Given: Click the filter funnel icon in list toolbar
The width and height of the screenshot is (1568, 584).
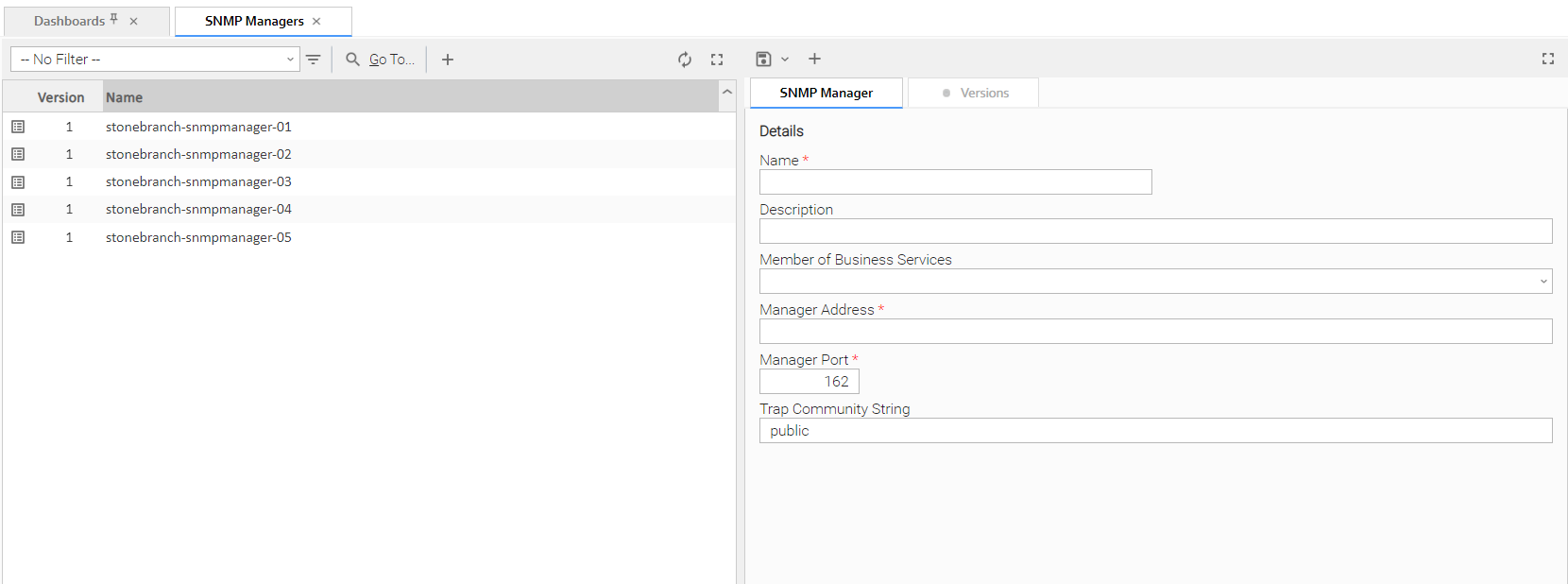Looking at the screenshot, I should pos(314,60).
